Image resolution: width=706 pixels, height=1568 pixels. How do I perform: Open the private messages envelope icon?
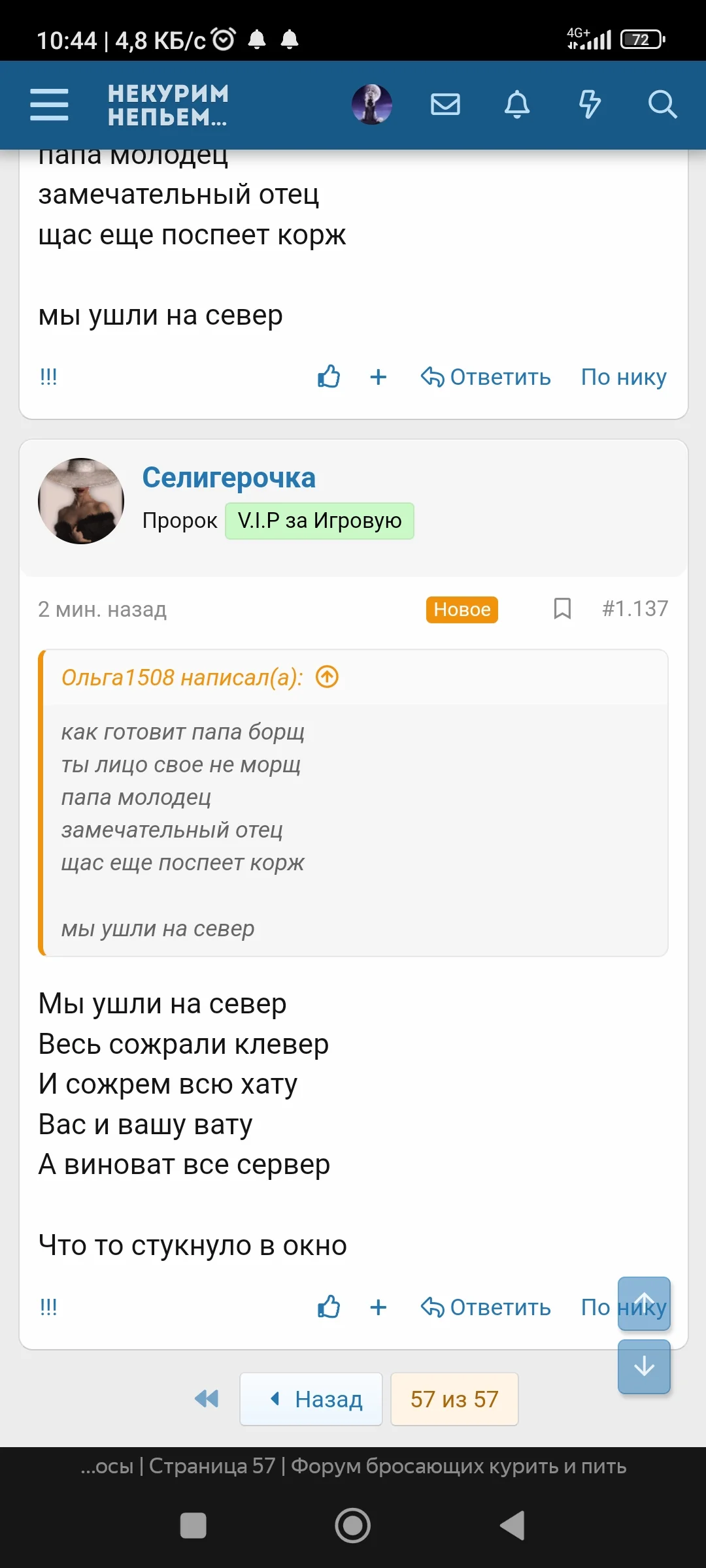445,105
